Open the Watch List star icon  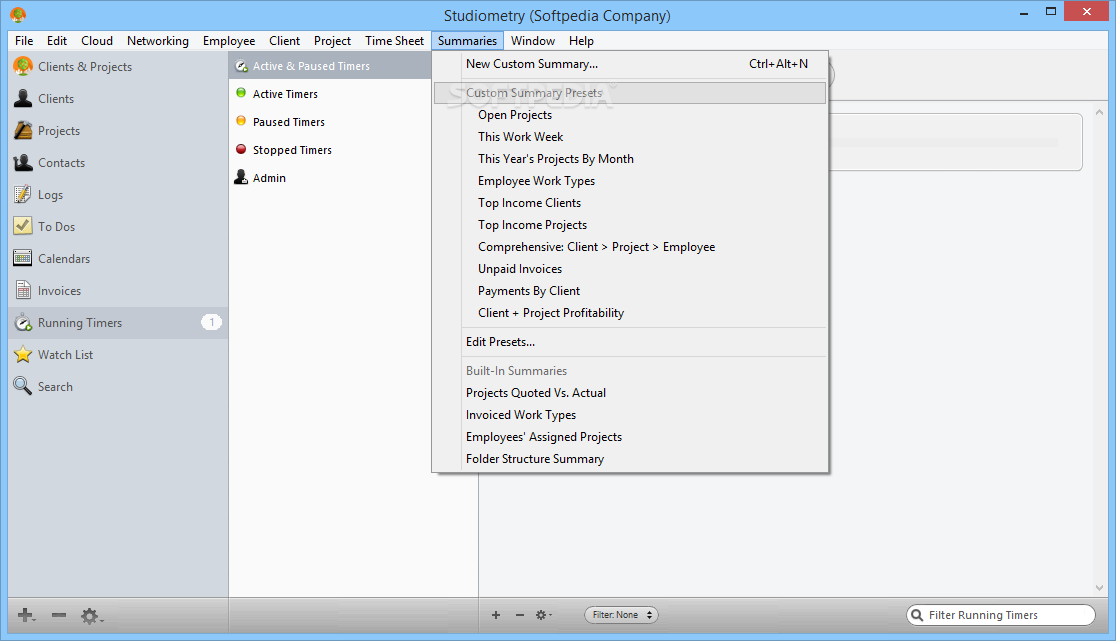pos(23,354)
